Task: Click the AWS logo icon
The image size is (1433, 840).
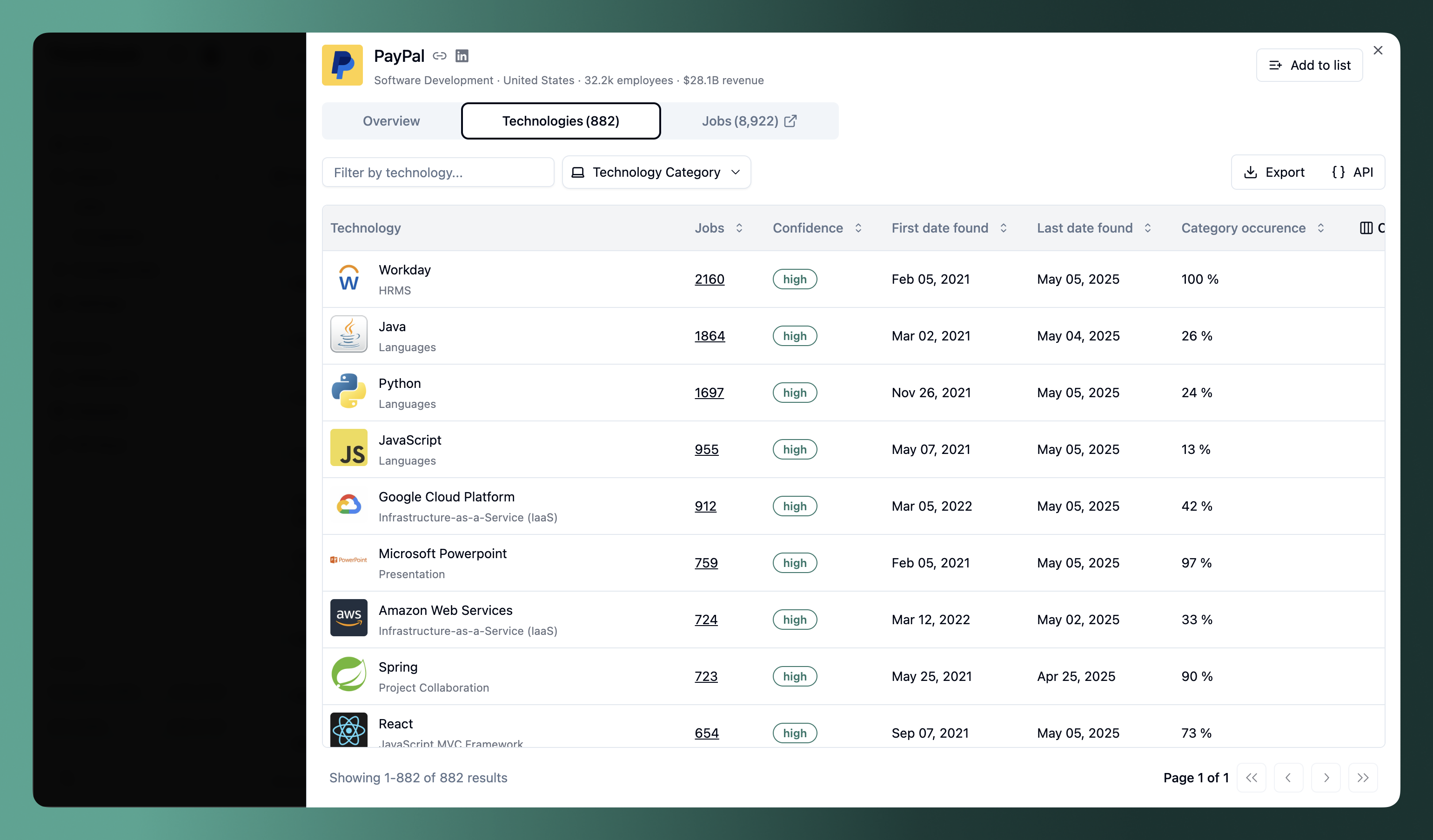Action: 348,618
